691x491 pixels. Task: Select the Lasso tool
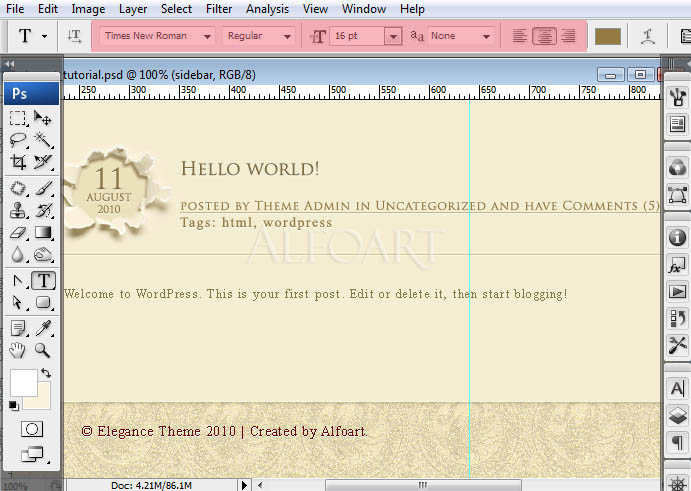point(18,140)
